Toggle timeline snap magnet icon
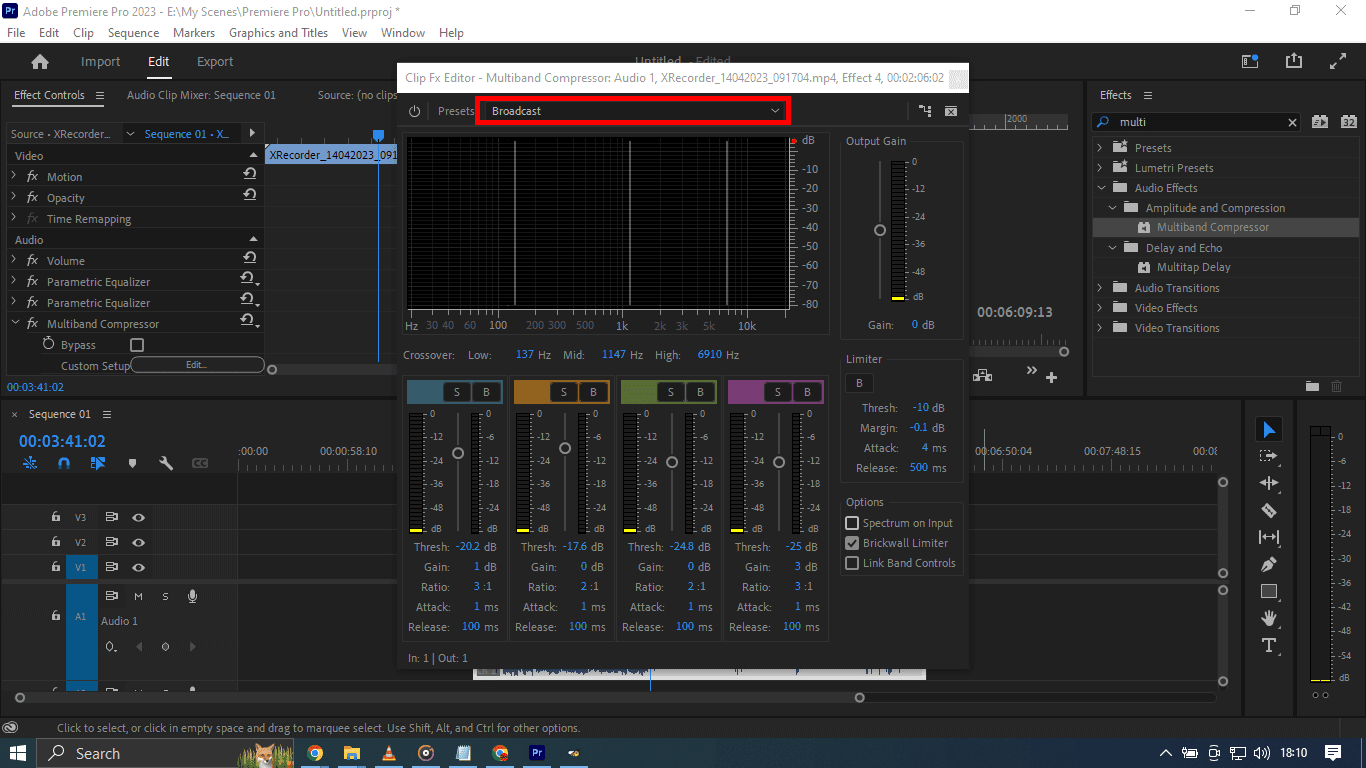 (64, 464)
